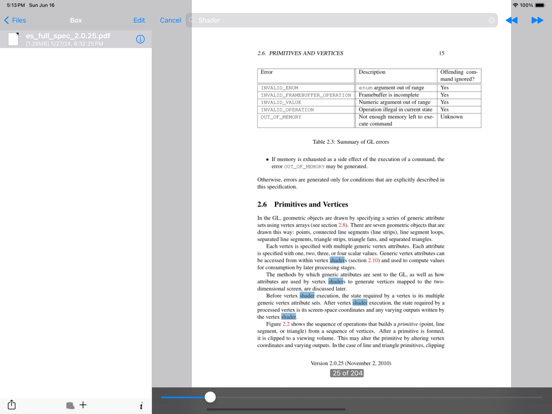The width and height of the screenshot is (552, 414).
Task: Check the battery status icon
Action: click(540, 5)
